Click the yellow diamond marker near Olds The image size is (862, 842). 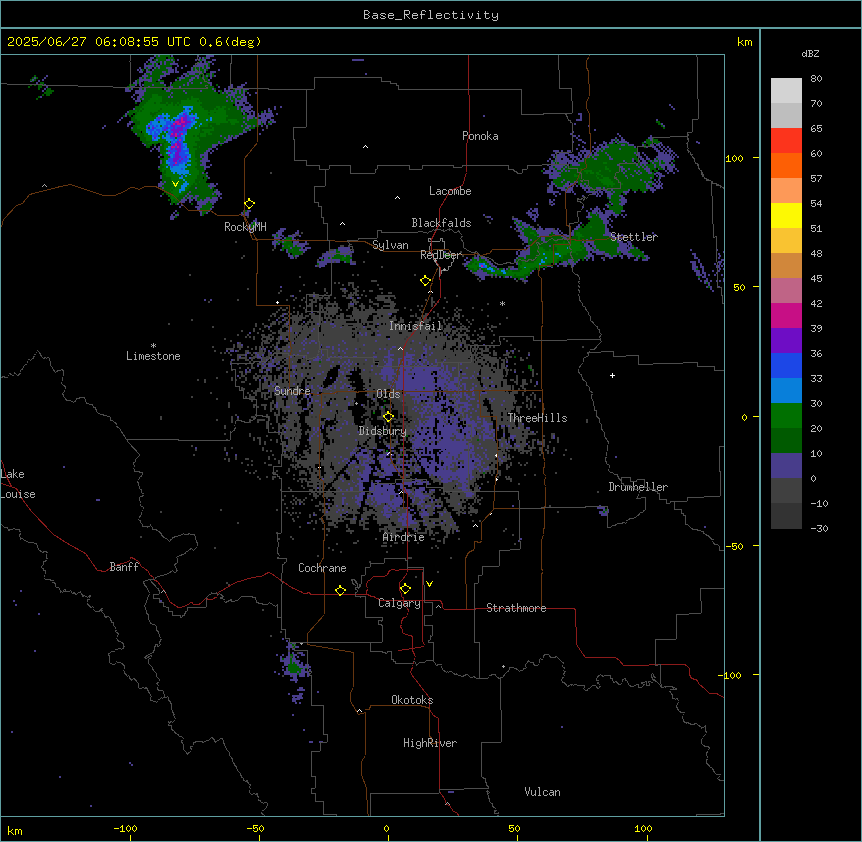coord(388,417)
